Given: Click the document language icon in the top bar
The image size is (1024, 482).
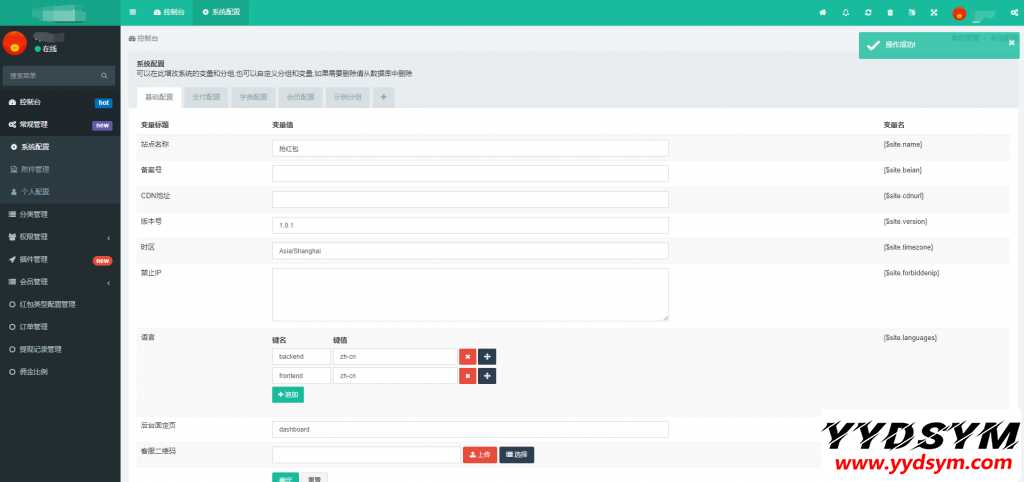Looking at the screenshot, I should (912, 12).
